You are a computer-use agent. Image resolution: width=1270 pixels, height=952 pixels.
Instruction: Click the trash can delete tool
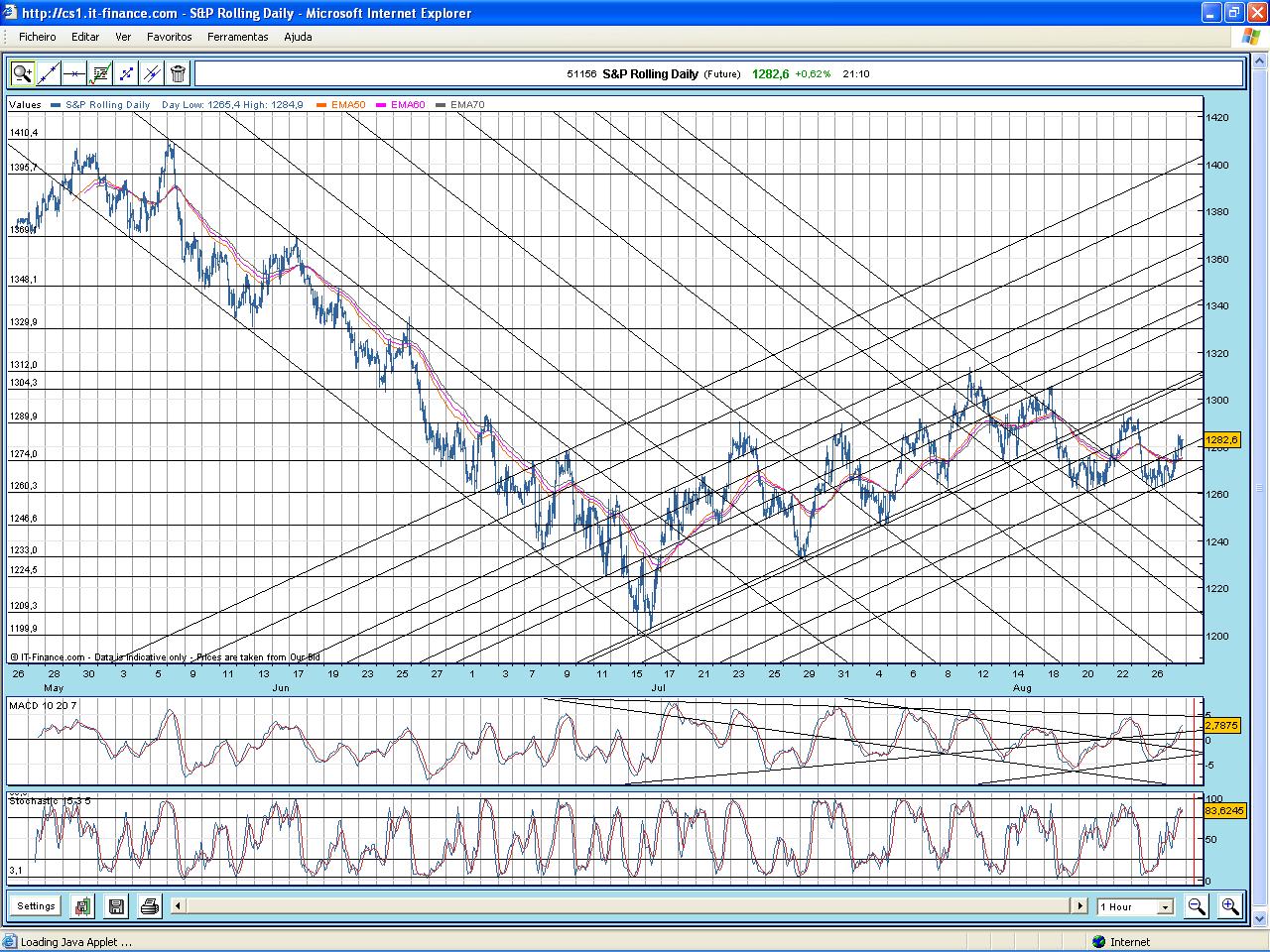178,73
